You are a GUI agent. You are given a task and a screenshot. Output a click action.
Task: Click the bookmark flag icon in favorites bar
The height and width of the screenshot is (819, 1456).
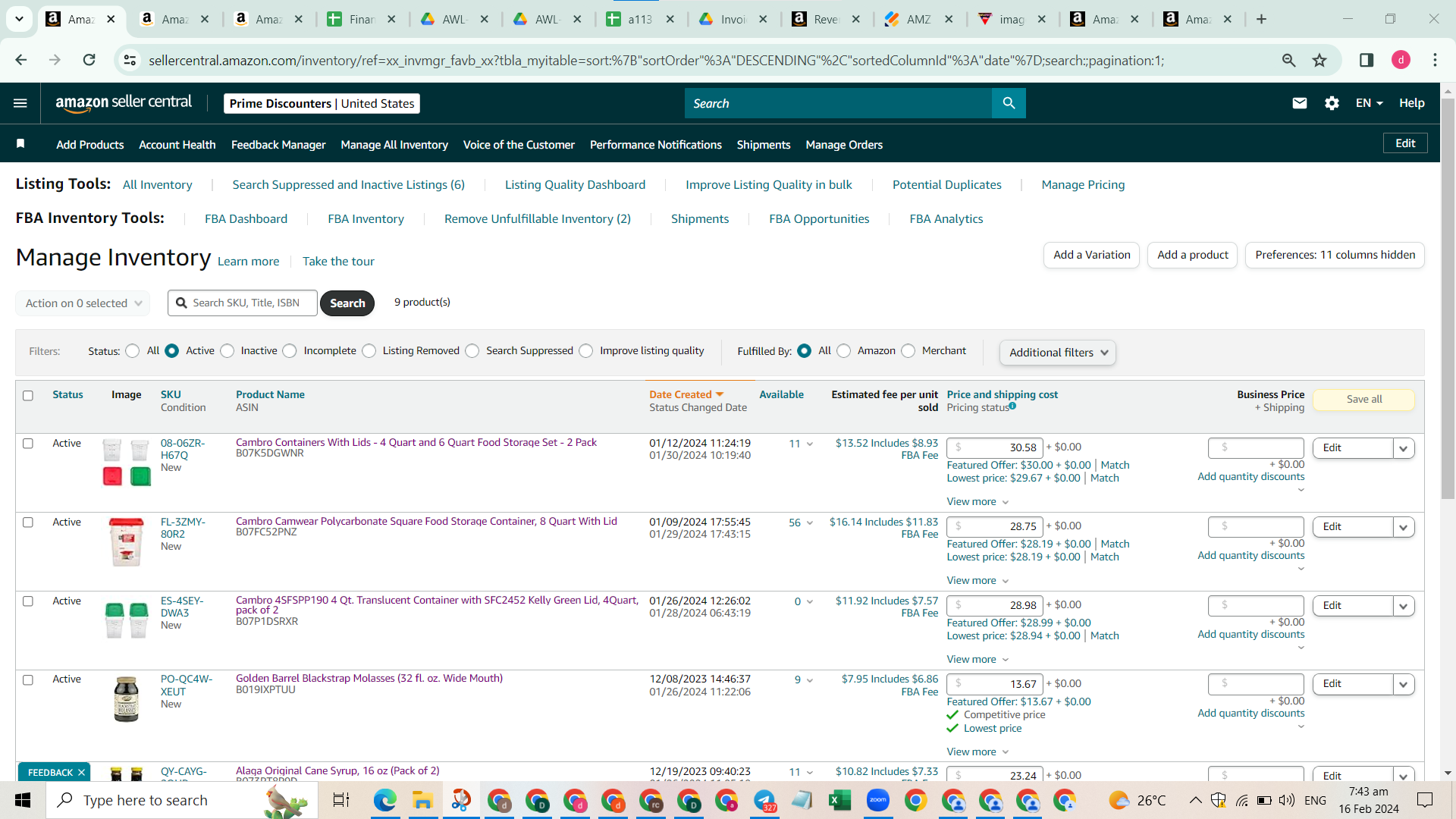pyautogui.click(x=20, y=144)
